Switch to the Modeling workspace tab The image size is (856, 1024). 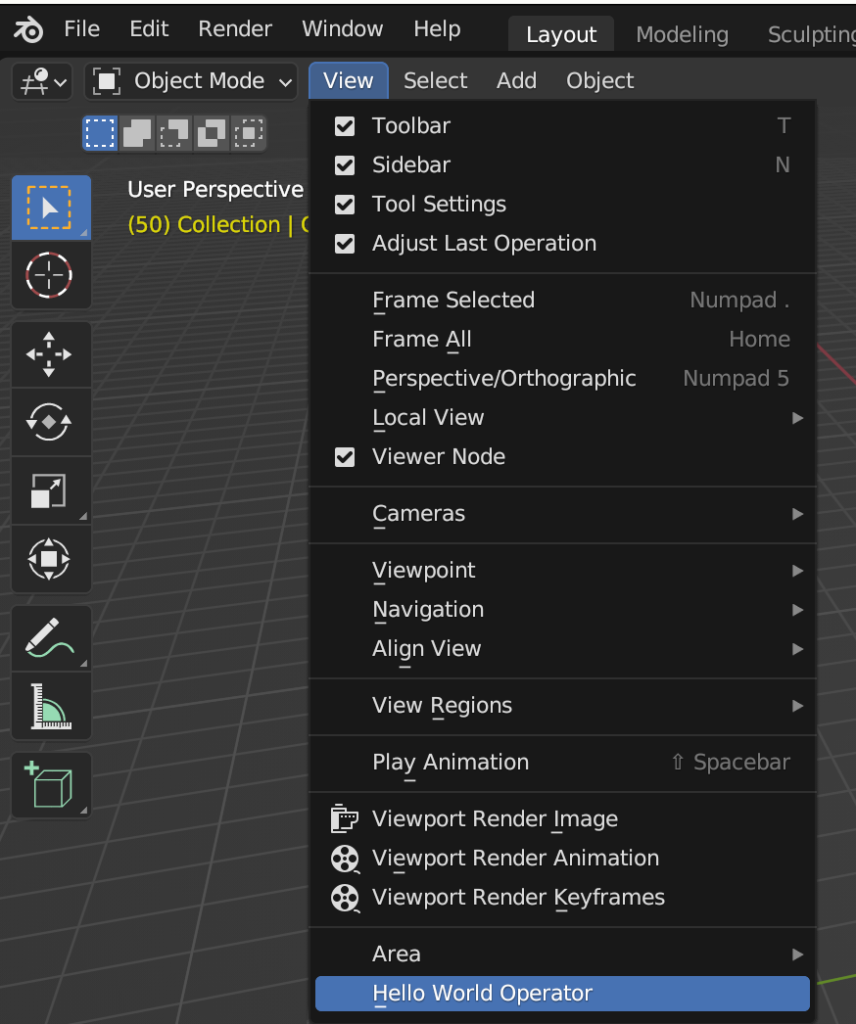(681, 33)
